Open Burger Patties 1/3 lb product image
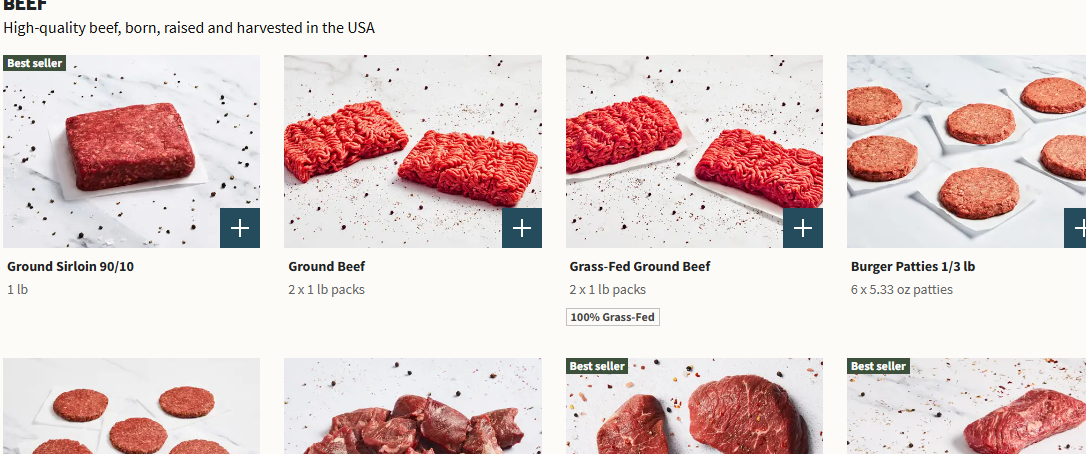1086x454 pixels. [x=966, y=151]
